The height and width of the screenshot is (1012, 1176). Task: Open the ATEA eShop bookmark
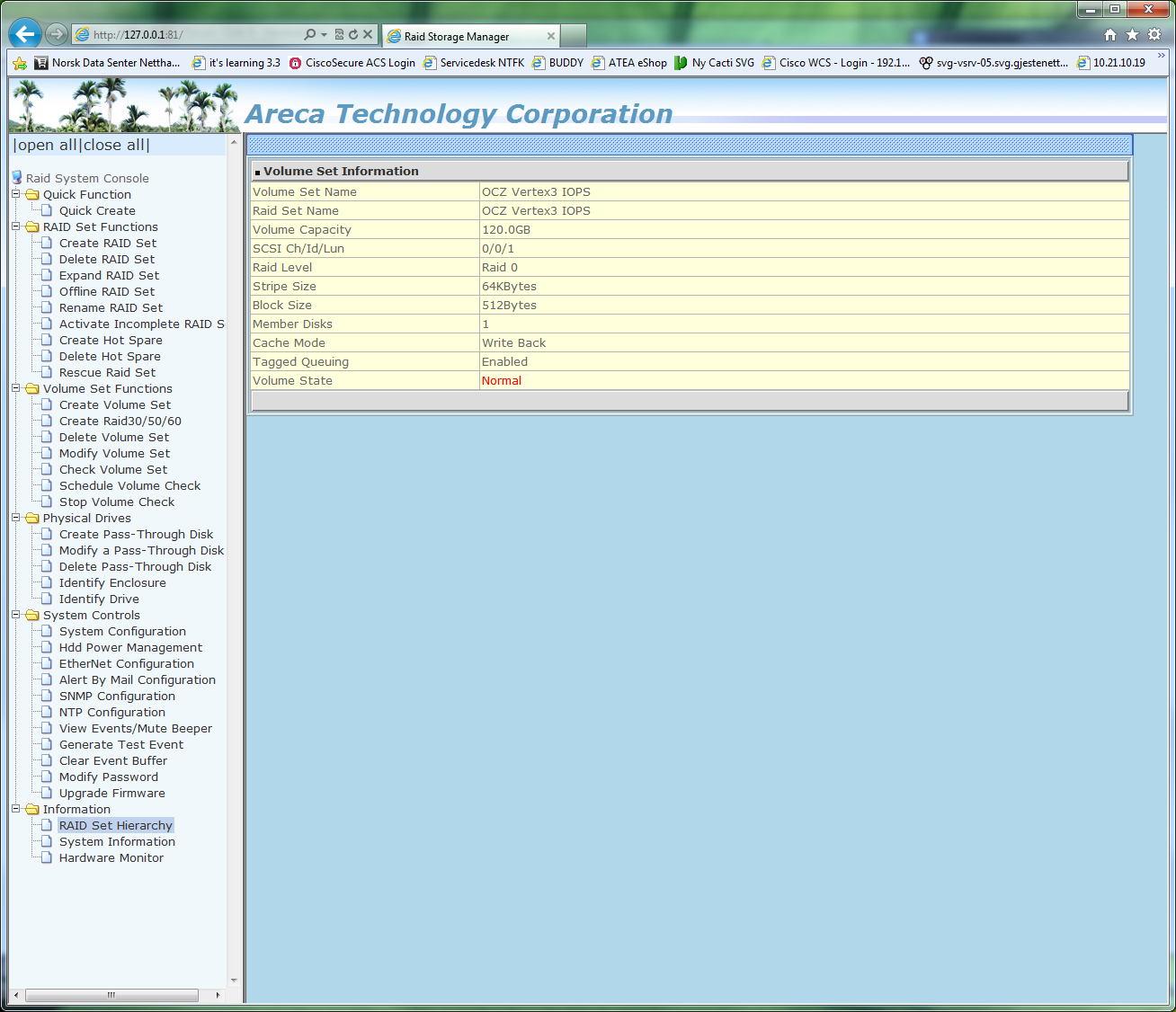point(629,63)
